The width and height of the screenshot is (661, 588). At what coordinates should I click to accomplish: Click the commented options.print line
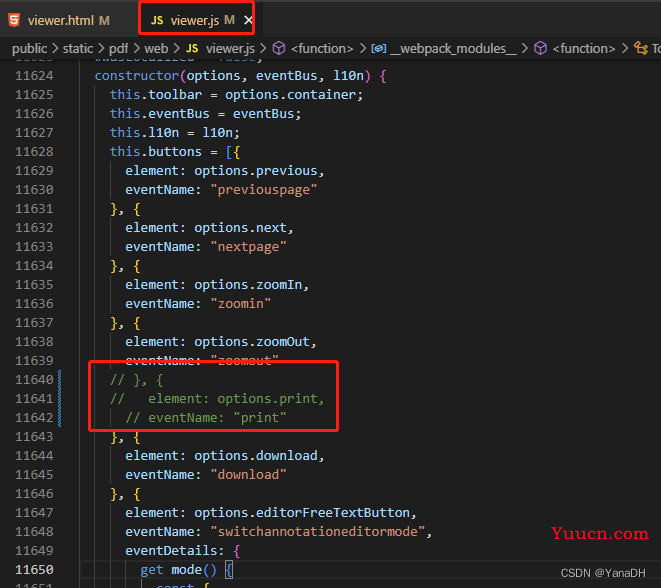pos(217,399)
